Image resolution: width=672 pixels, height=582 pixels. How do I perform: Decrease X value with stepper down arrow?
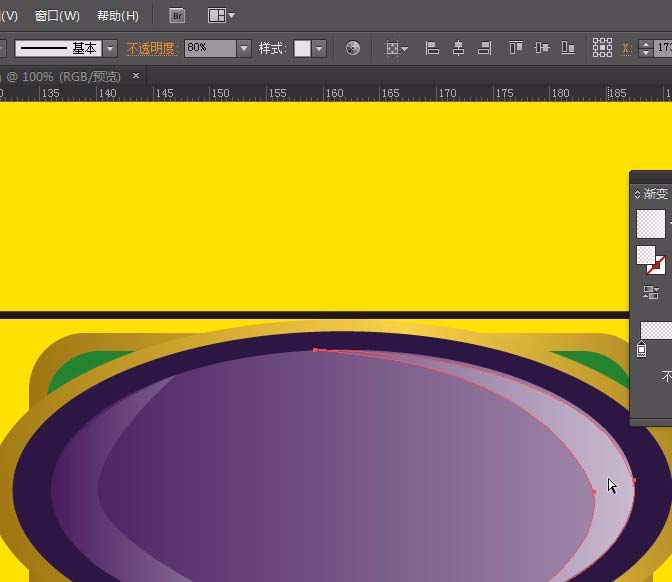click(x=646, y=53)
